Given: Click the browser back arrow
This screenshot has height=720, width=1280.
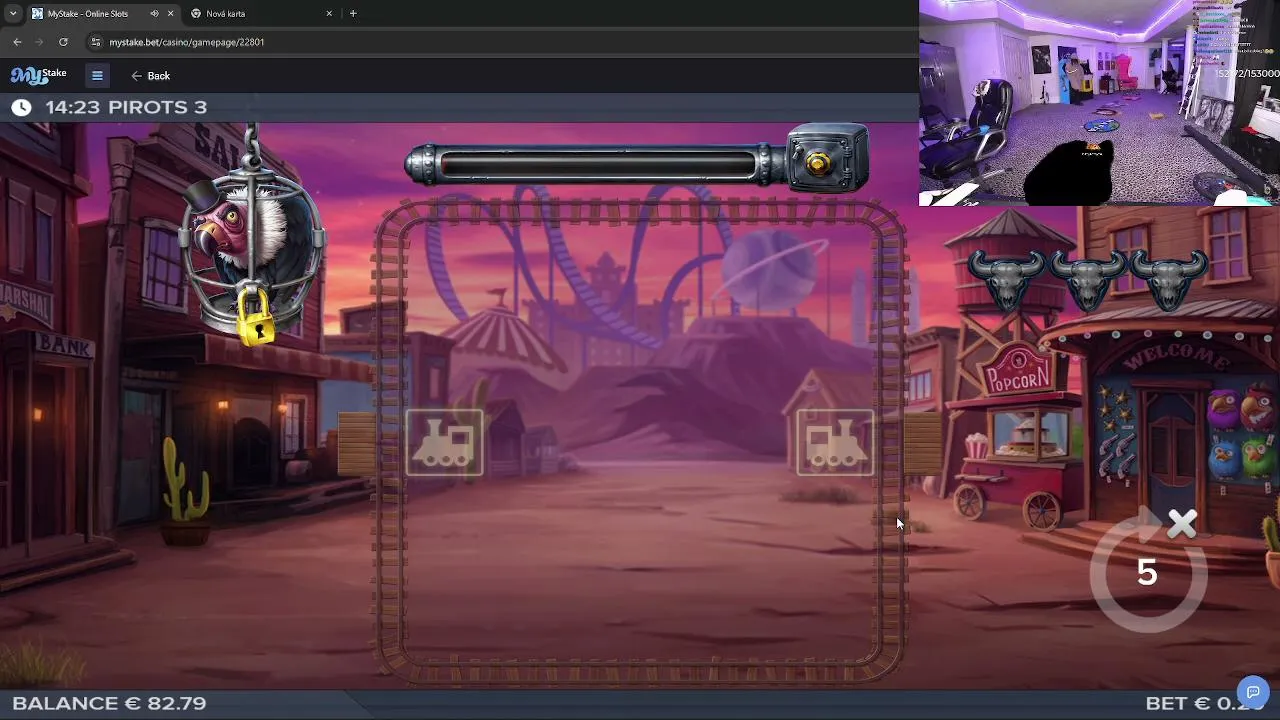Looking at the screenshot, I should click(x=17, y=42).
